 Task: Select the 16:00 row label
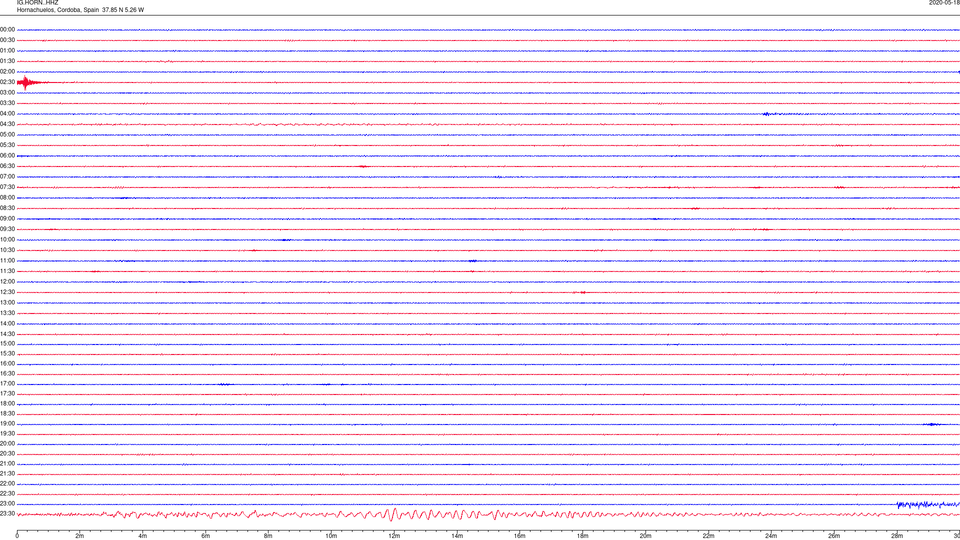pyautogui.click(x=7, y=364)
